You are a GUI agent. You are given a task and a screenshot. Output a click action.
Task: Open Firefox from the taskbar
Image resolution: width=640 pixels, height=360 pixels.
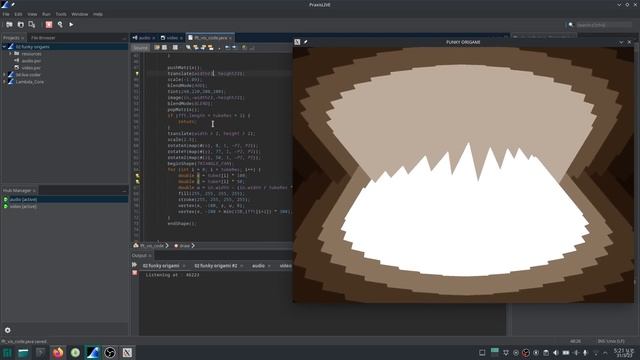point(58,353)
